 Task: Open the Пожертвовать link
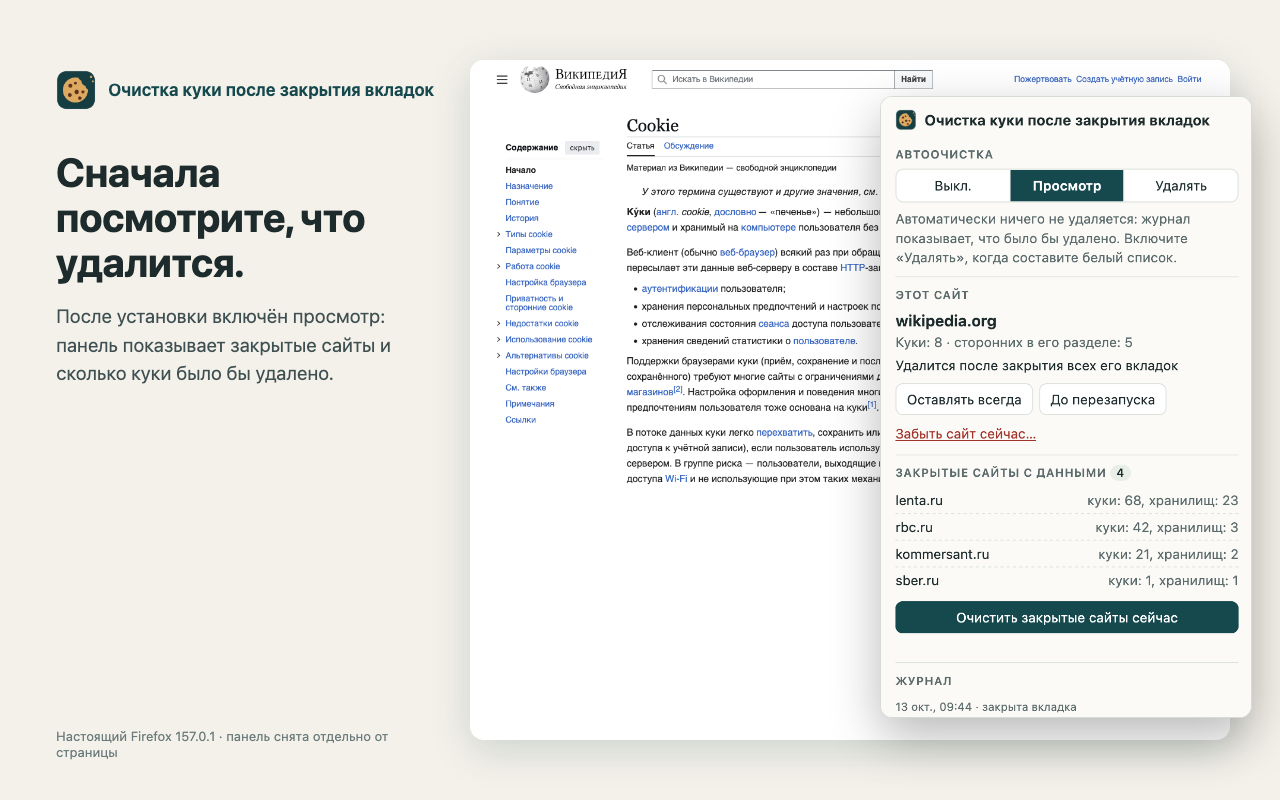(1042, 79)
